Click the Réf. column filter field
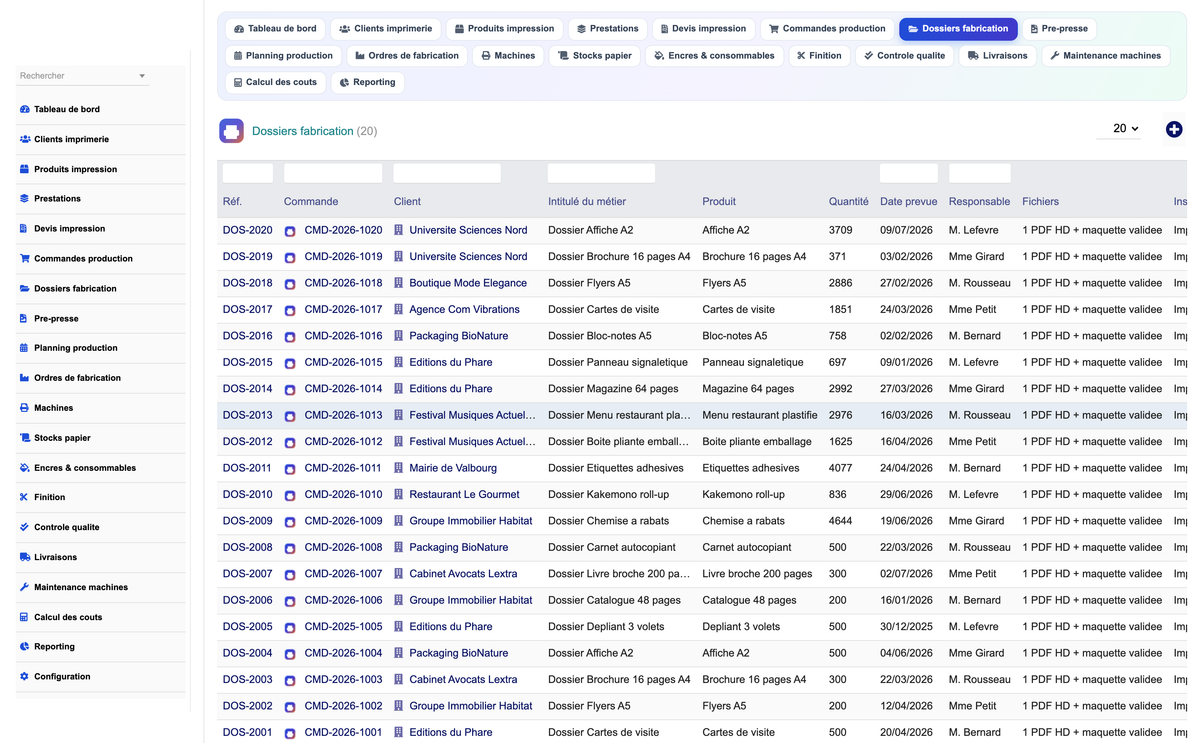The height and width of the screenshot is (743, 1200). coord(247,173)
